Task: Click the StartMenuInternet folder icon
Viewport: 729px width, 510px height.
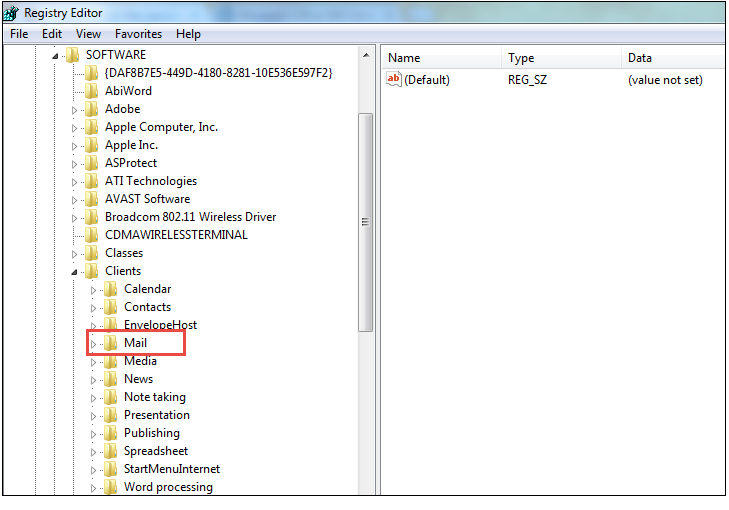Action: pos(111,469)
